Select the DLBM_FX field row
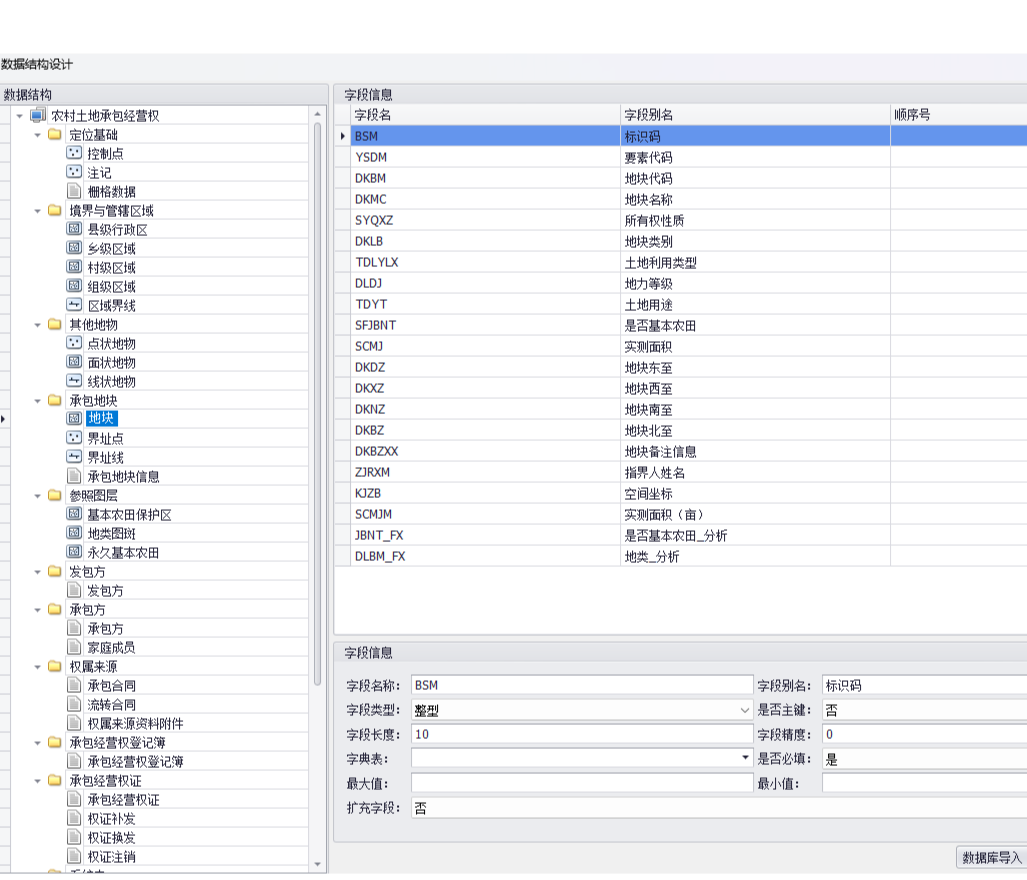This screenshot has width=1027, height=880. tap(681, 556)
